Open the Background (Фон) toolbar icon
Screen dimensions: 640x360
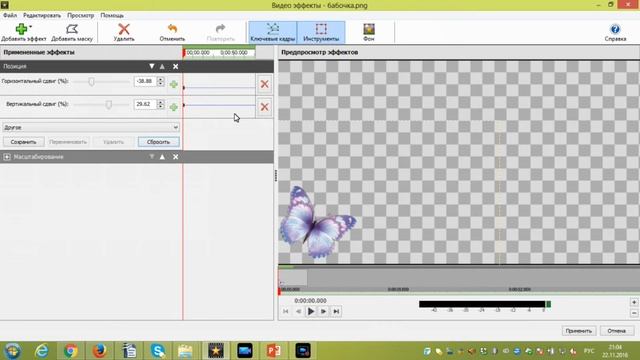point(369,32)
